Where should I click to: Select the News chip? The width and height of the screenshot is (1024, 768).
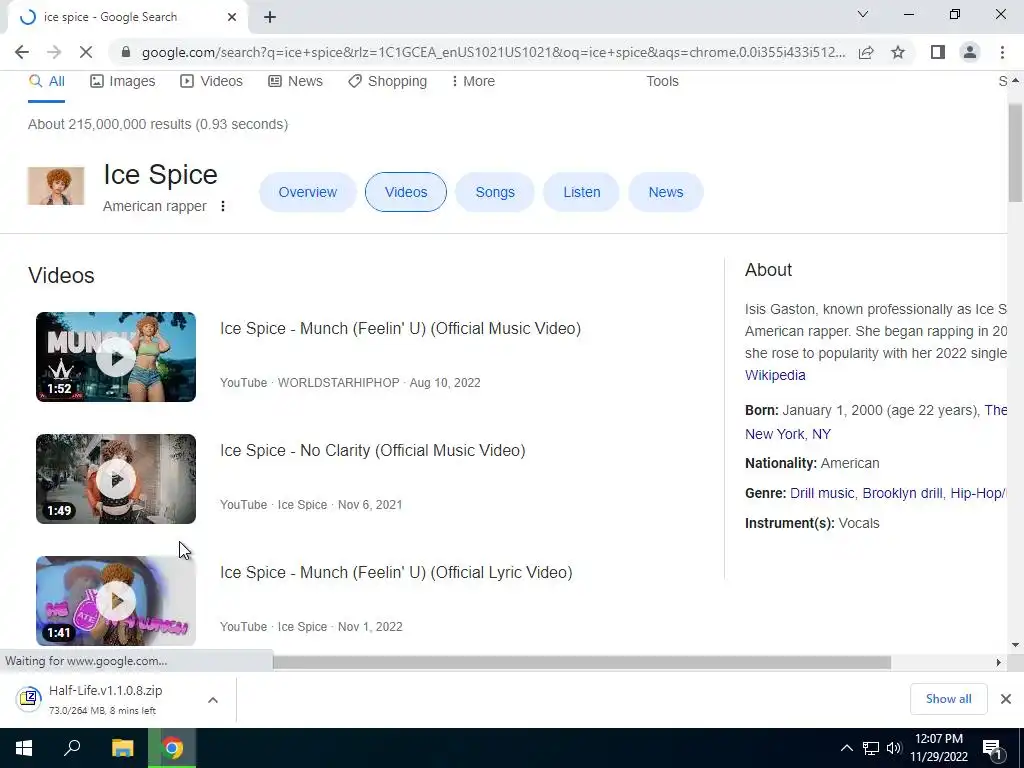pos(665,192)
